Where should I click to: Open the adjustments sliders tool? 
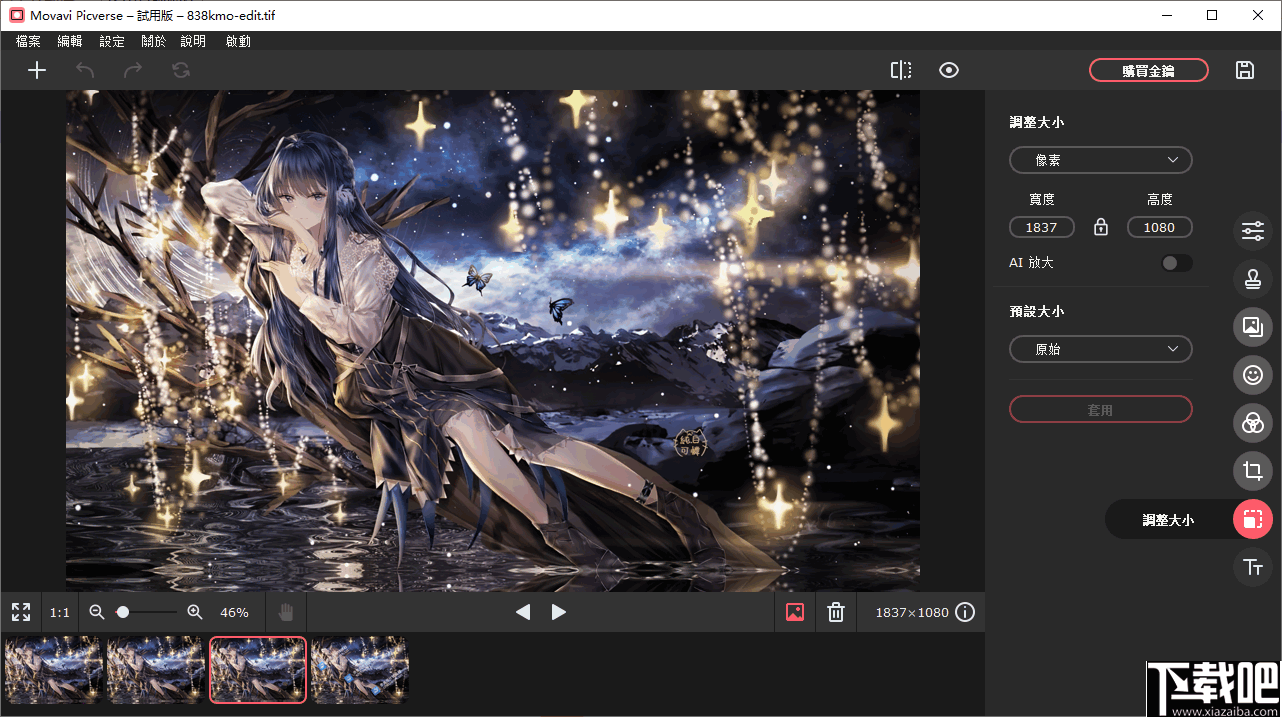tap(1253, 231)
